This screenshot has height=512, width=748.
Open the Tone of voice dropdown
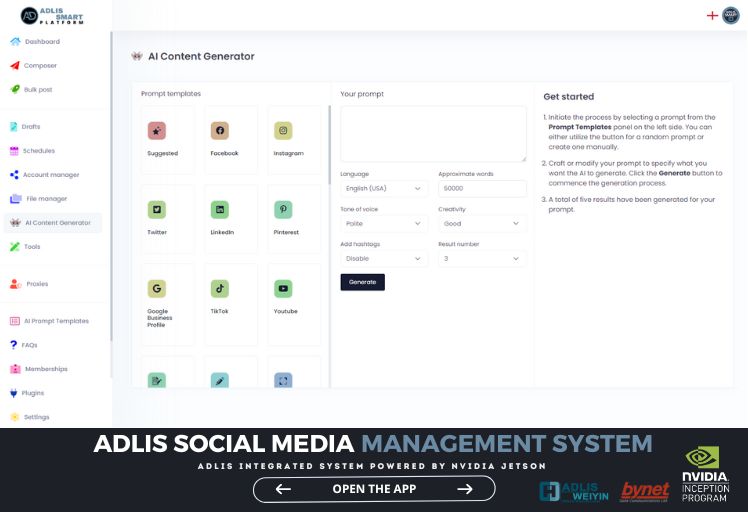(x=384, y=224)
